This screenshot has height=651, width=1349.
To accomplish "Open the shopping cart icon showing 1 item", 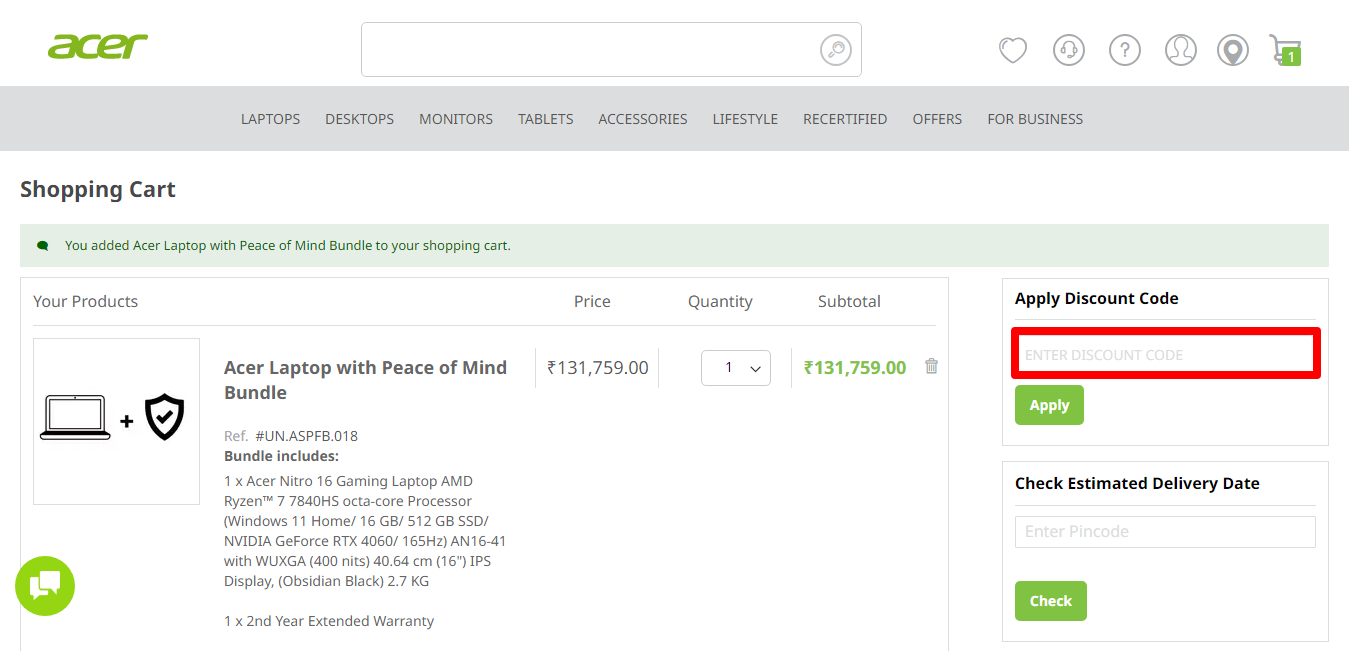I will (x=1286, y=49).
